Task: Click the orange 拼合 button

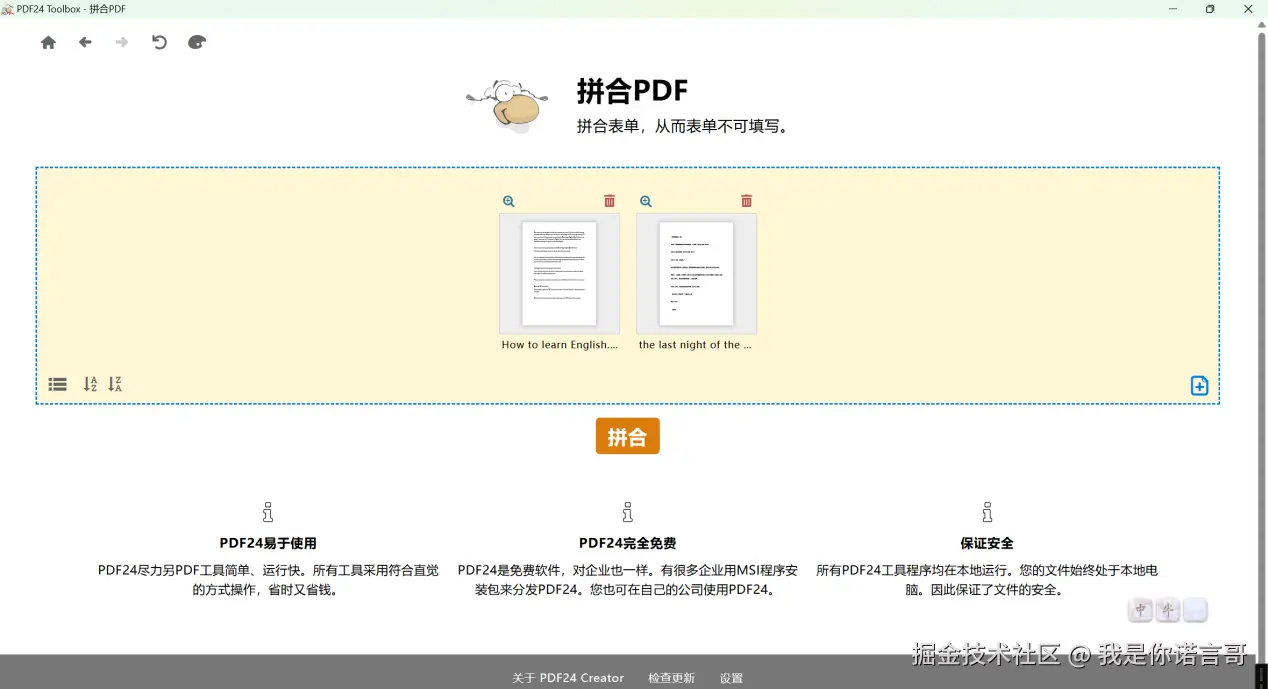Action: (627, 436)
